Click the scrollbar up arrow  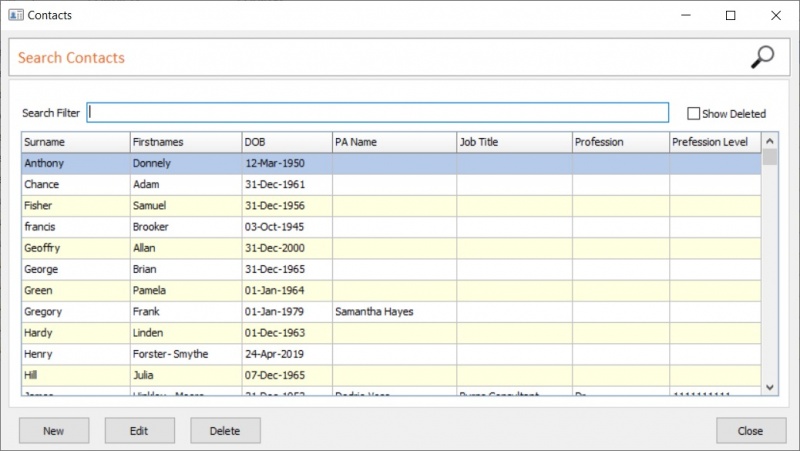coord(770,140)
